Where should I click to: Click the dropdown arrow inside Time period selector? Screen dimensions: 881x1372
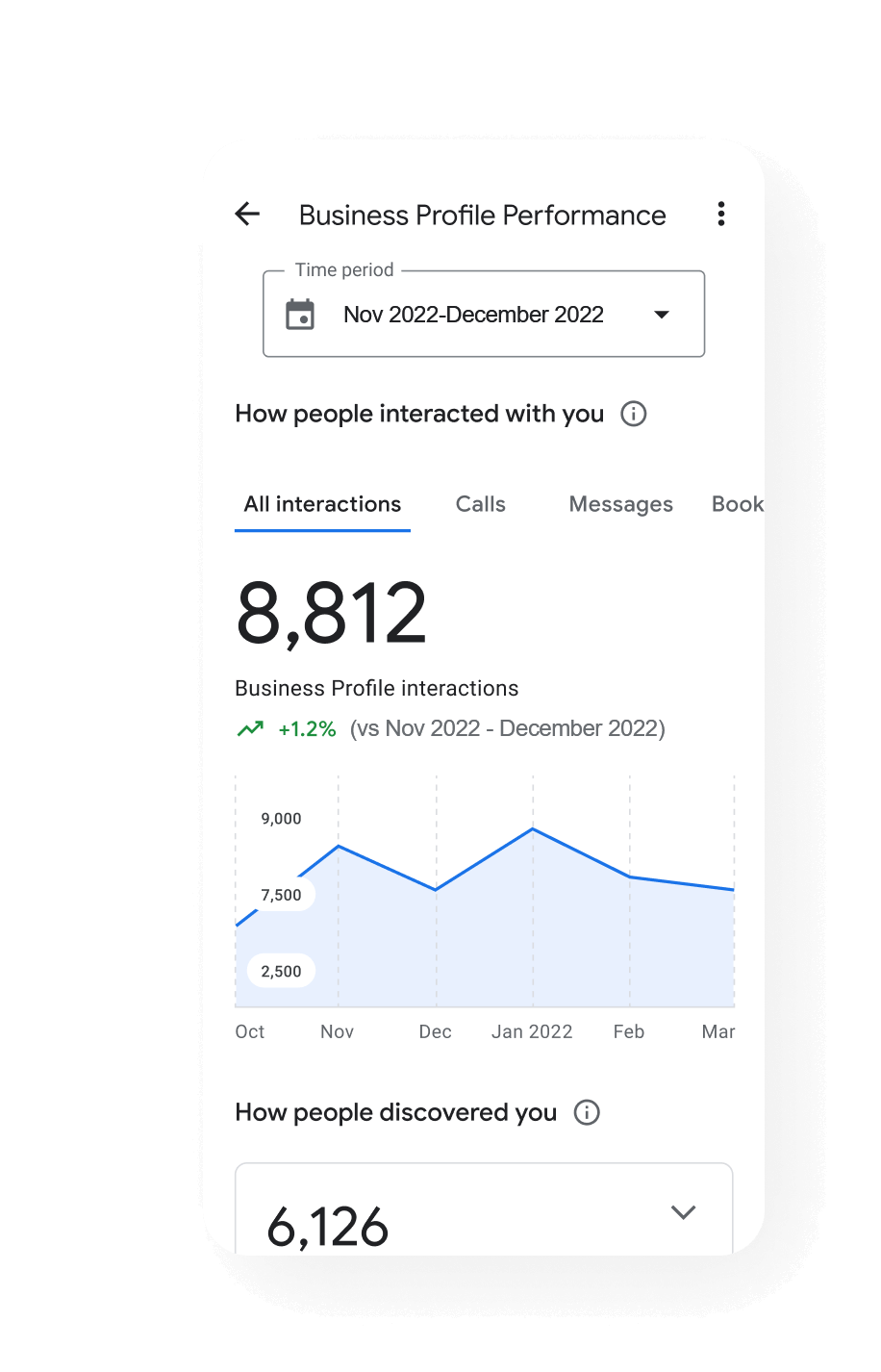click(x=662, y=314)
